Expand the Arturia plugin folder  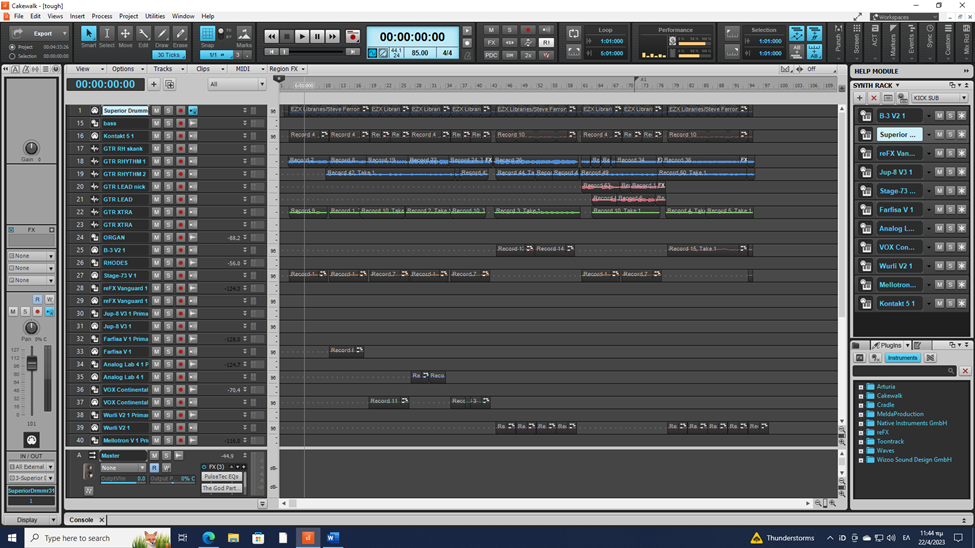click(861, 387)
